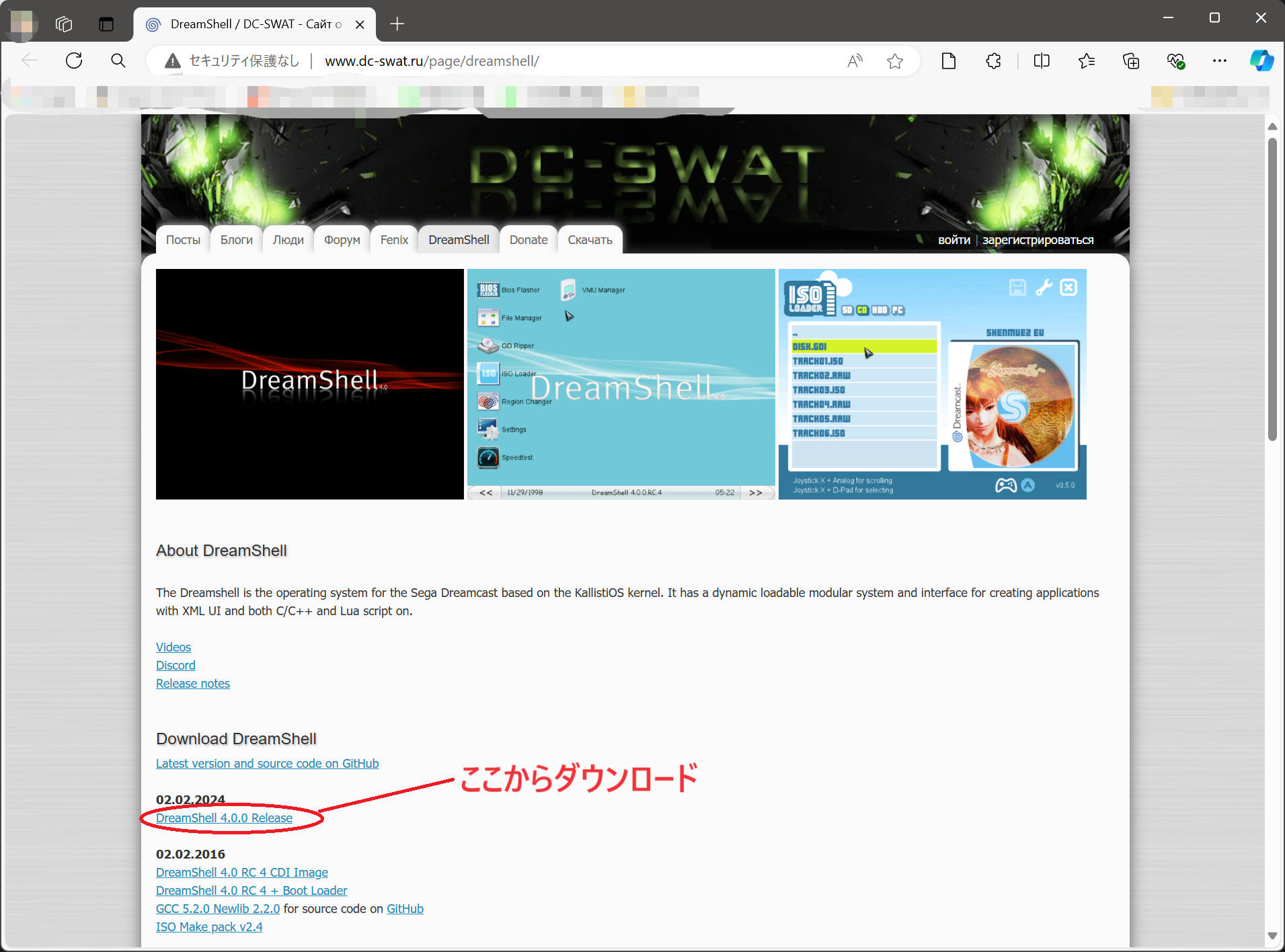
Task: Open the page document icon in toolbar
Action: point(949,61)
